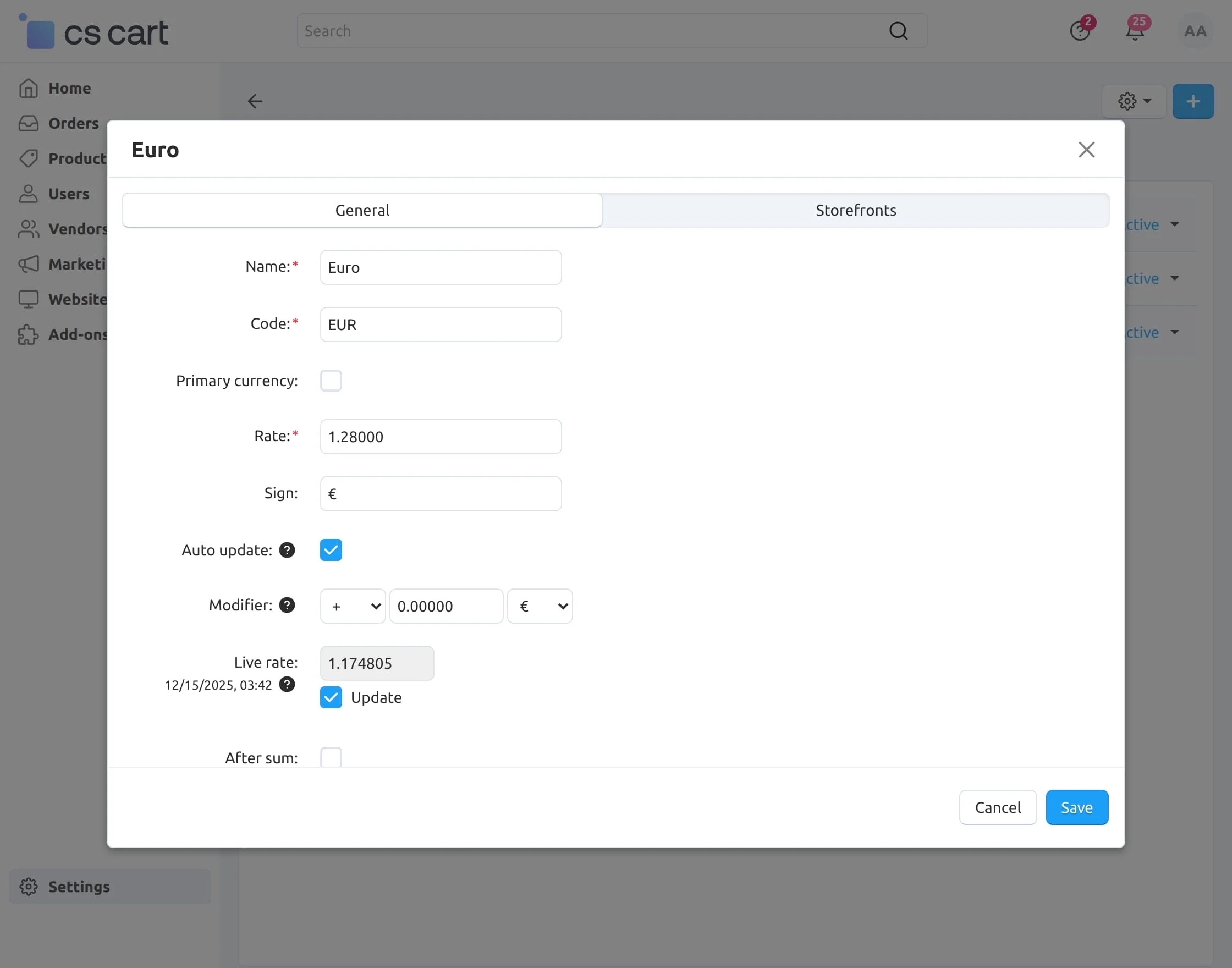Click into the Rate input field
The image size is (1232, 968).
[441, 436]
